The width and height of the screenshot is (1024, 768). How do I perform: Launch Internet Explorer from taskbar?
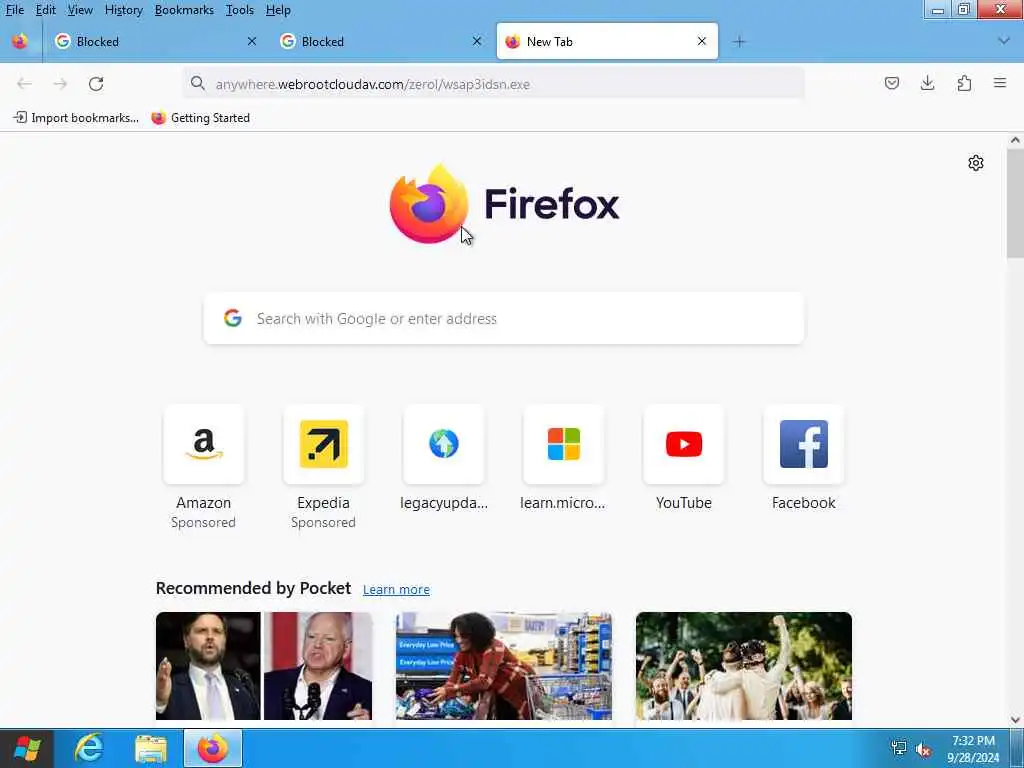point(89,748)
